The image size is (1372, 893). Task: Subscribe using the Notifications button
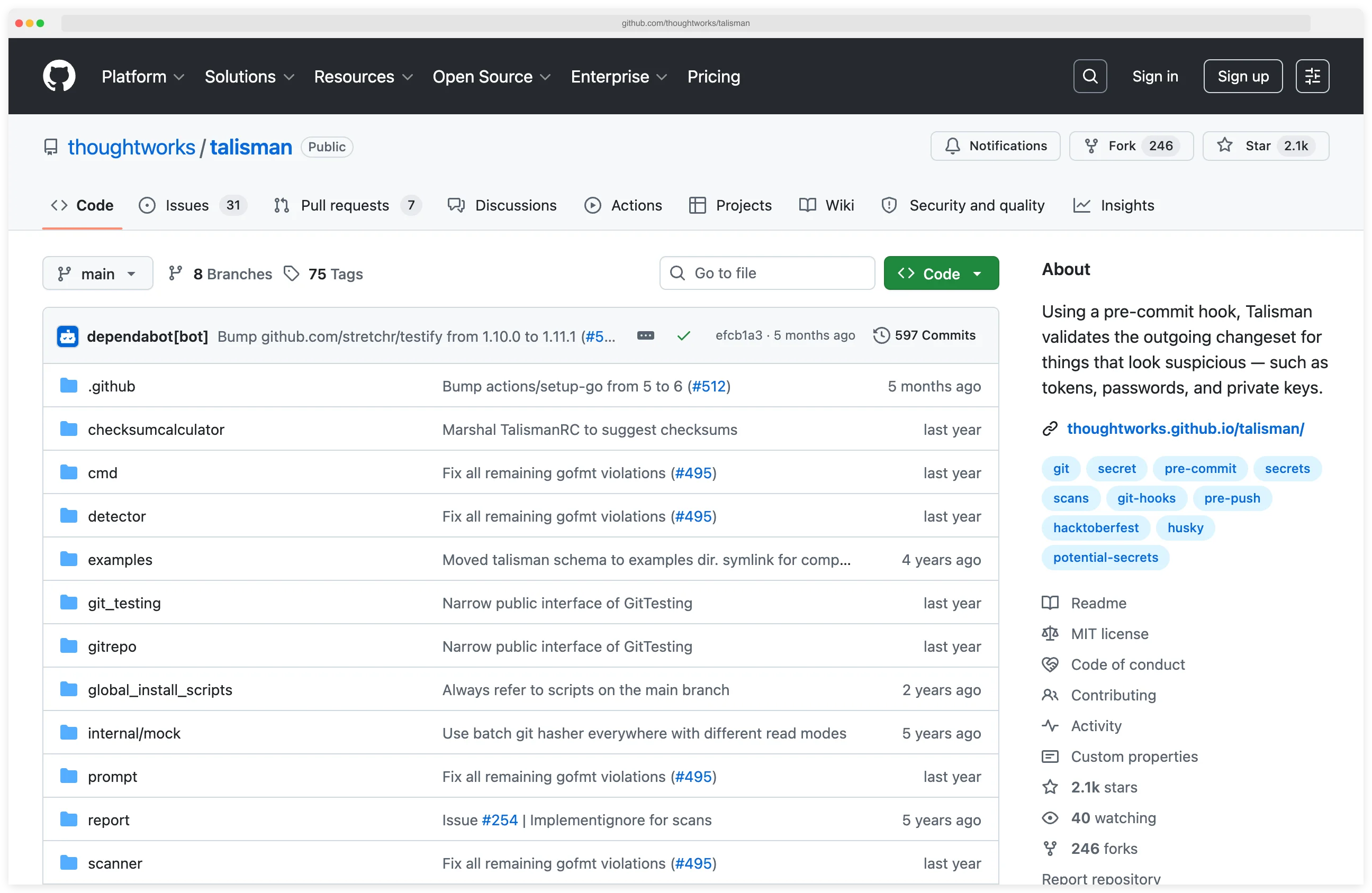point(995,146)
